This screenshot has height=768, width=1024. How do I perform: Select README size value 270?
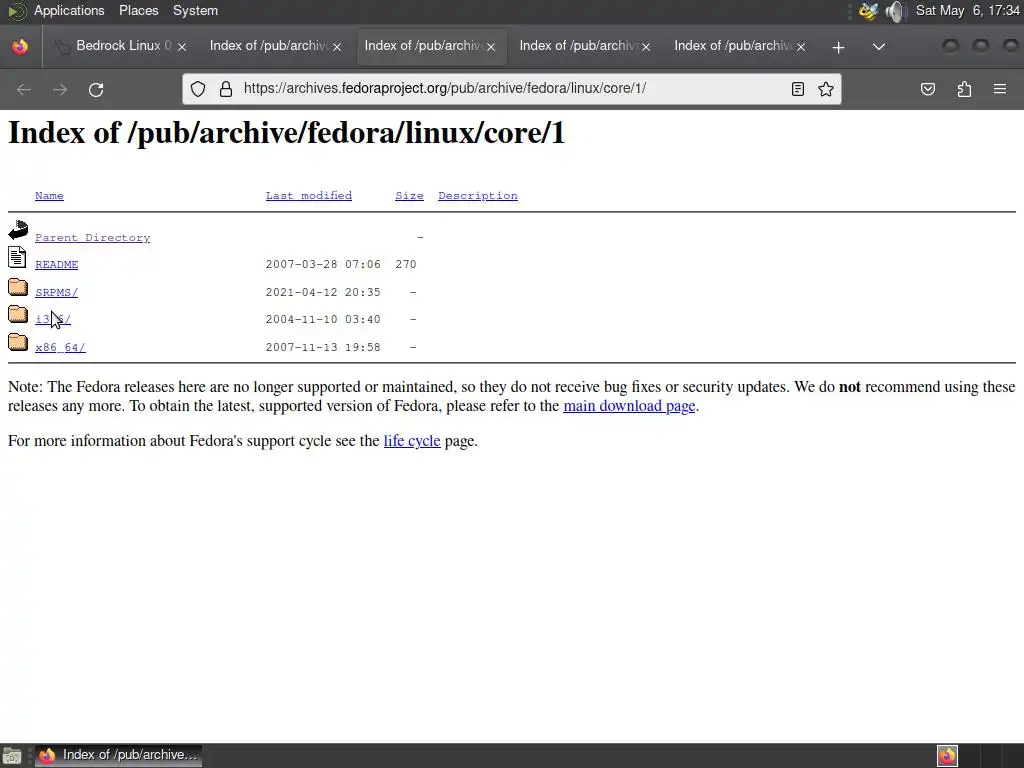coord(406,264)
